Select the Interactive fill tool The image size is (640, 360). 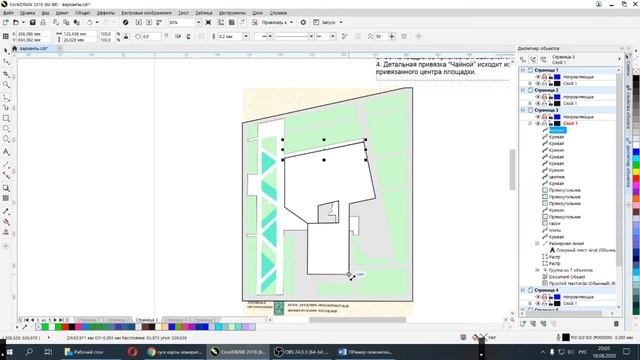6,222
